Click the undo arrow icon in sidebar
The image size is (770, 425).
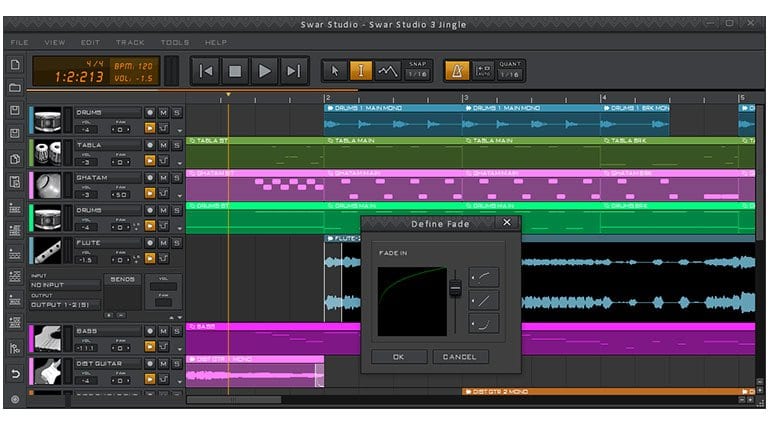15,374
